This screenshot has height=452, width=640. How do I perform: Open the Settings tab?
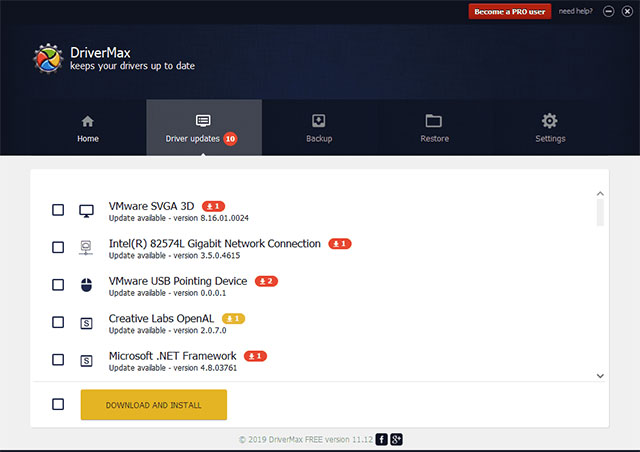pyautogui.click(x=549, y=128)
